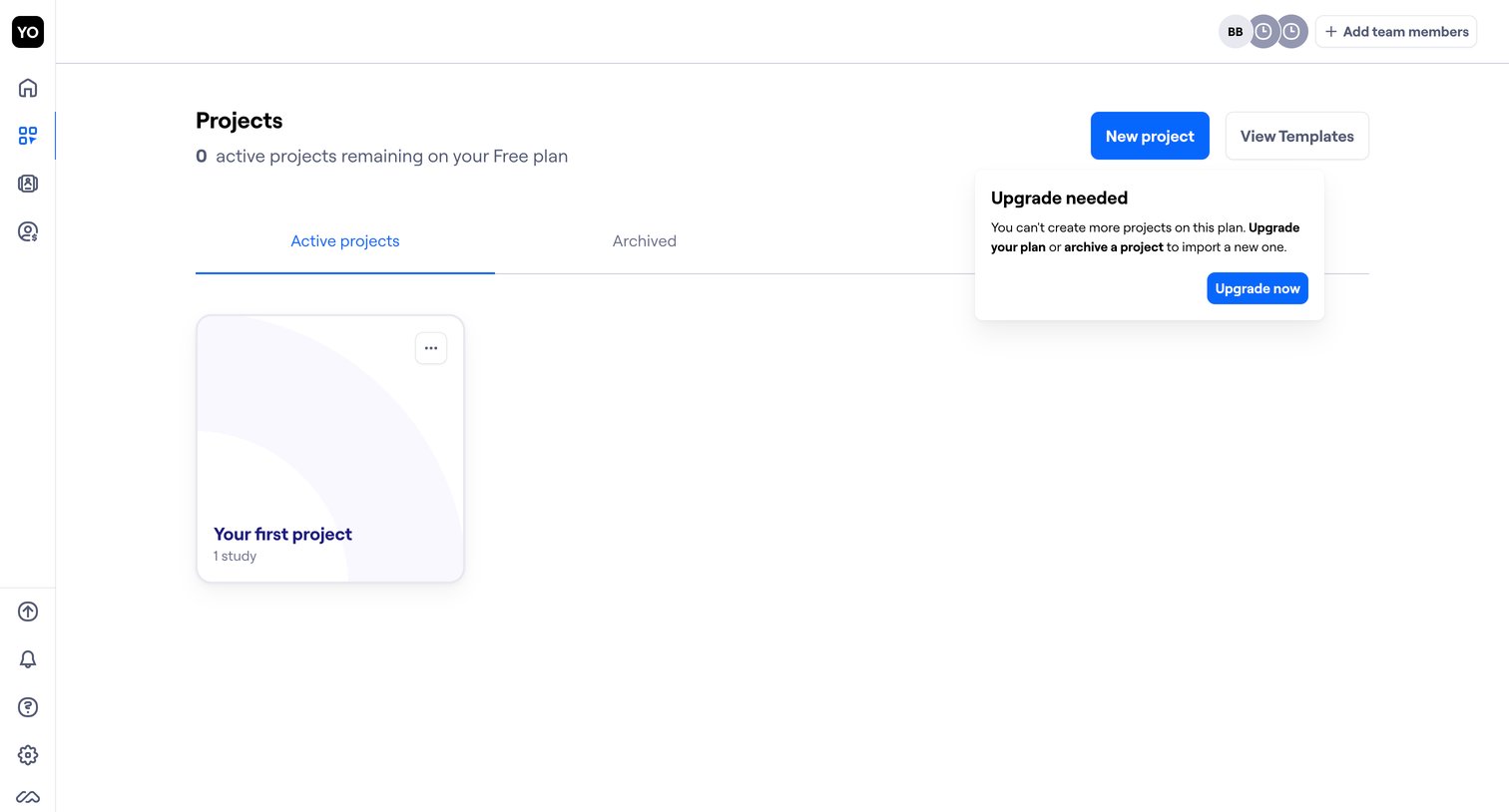The height and width of the screenshot is (812, 1509).
Task: Click Add team members
Action: tap(1396, 32)
